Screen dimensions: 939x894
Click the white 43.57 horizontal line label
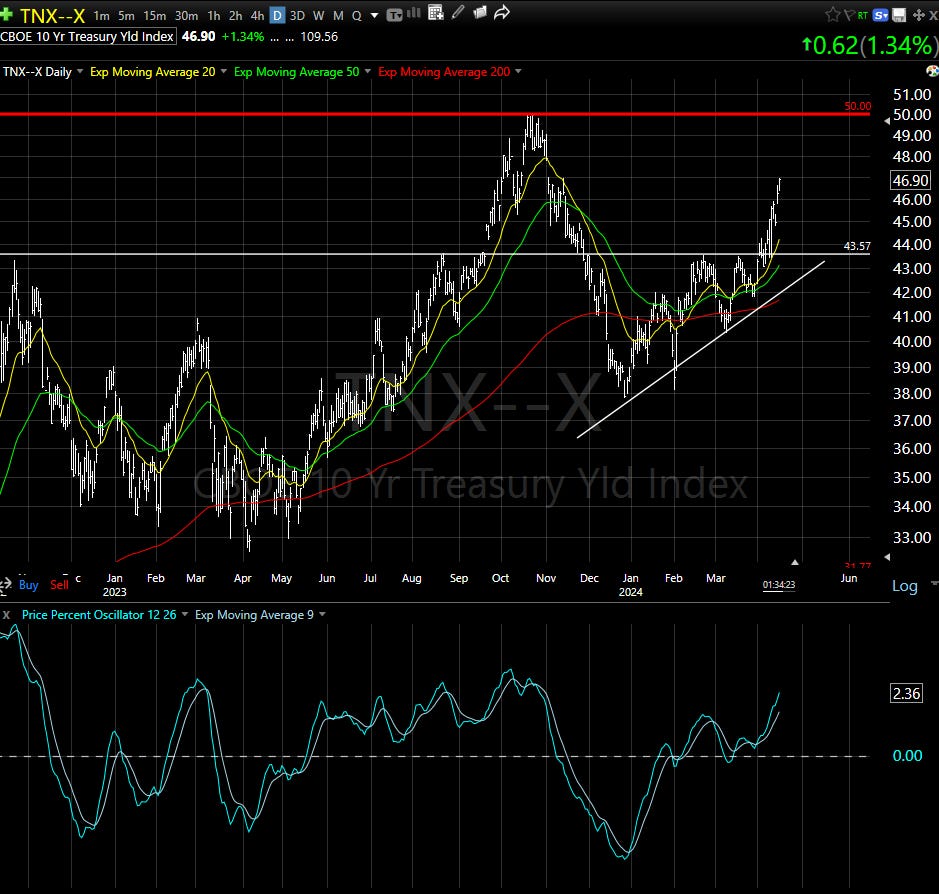pyautogui.click(x=857, y=246)
